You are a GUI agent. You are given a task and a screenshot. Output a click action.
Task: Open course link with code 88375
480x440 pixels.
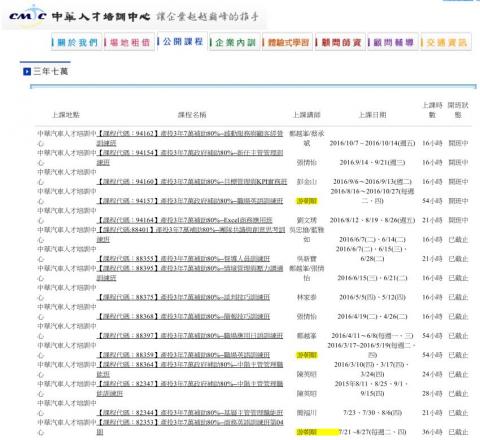pos(183,297)
